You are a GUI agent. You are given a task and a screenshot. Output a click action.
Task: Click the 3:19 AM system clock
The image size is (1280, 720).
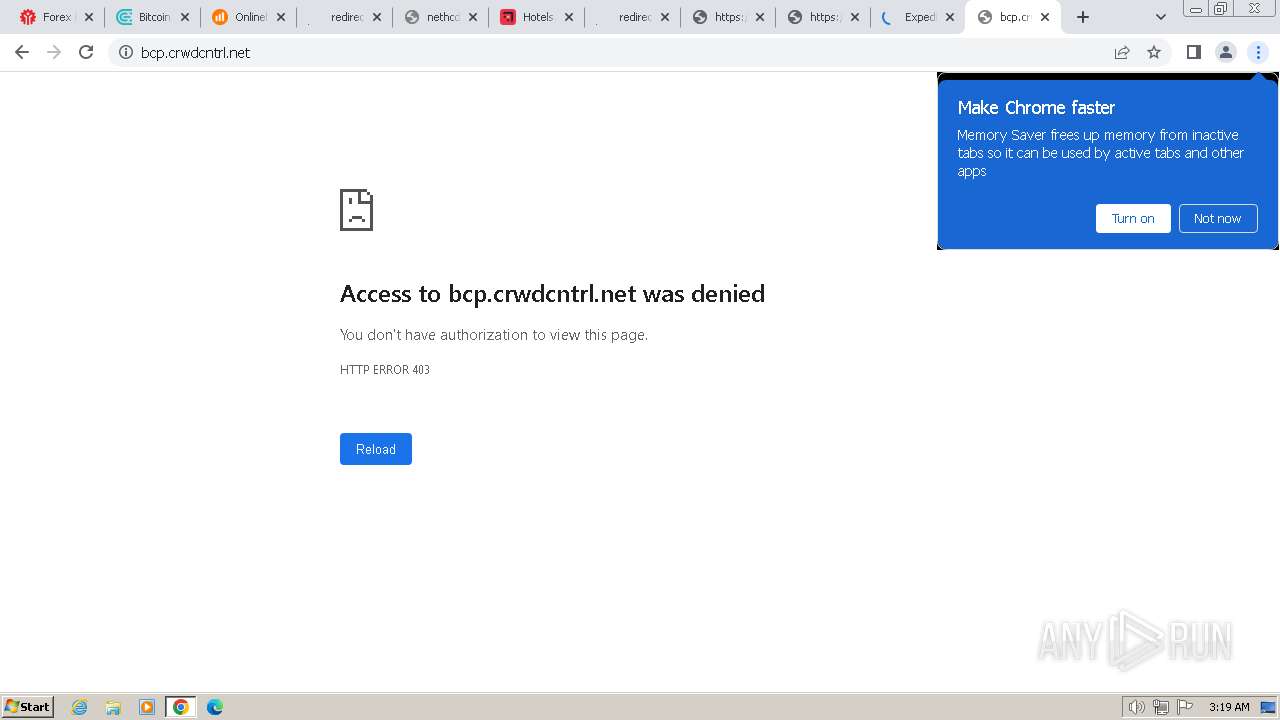pos(1229,707)
